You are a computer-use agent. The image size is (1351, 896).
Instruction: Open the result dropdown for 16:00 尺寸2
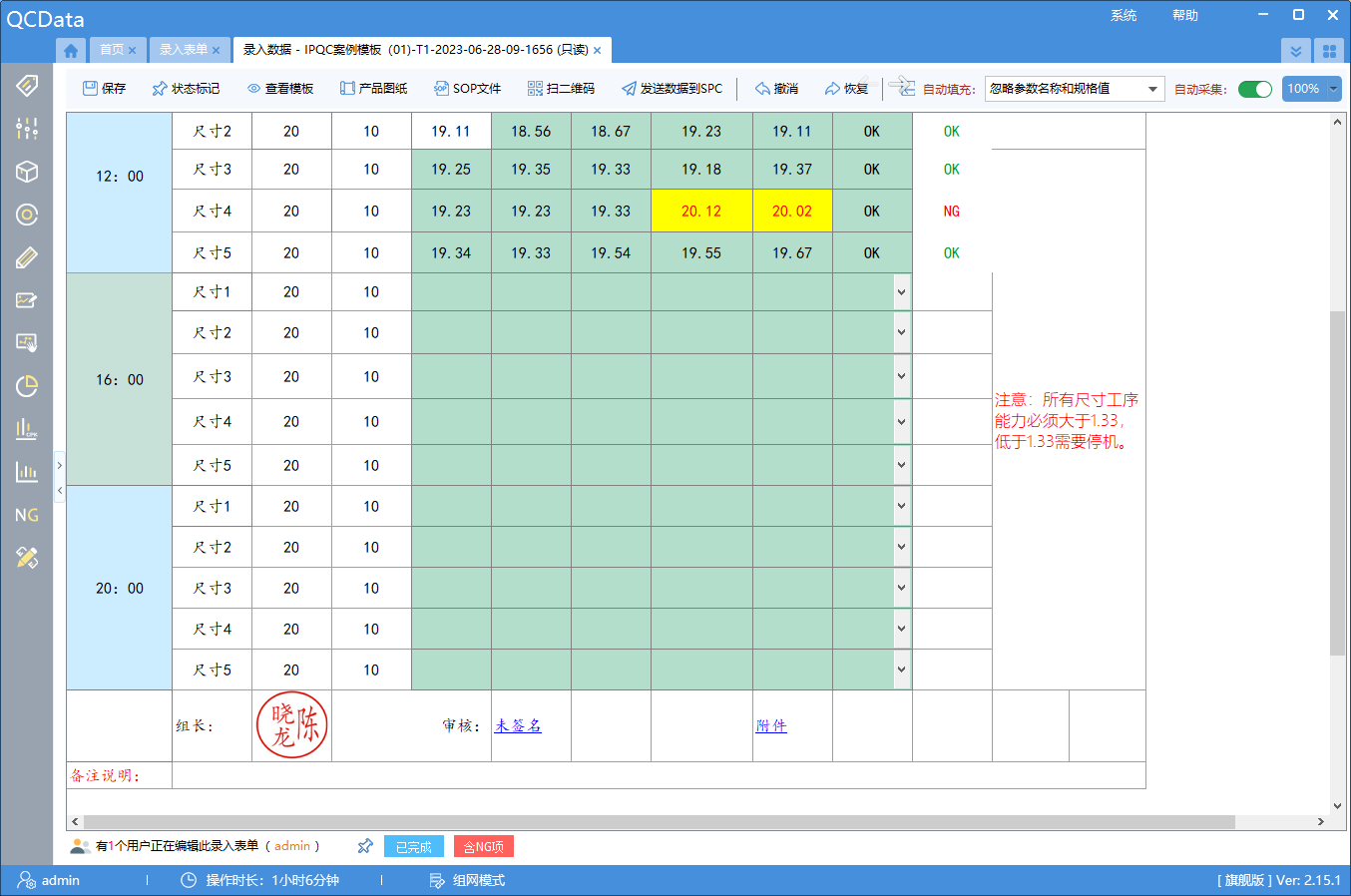pos(902,332)
